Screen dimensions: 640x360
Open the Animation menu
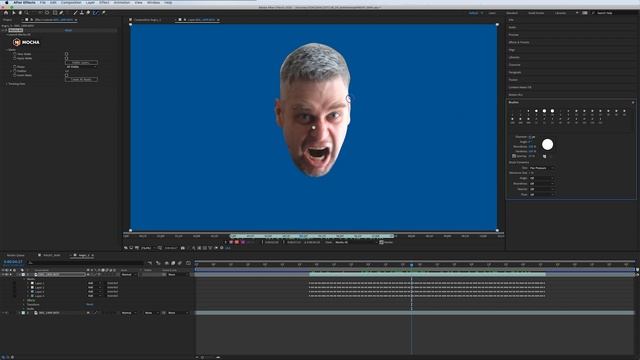pyautogui.click(x=122, y=2)
